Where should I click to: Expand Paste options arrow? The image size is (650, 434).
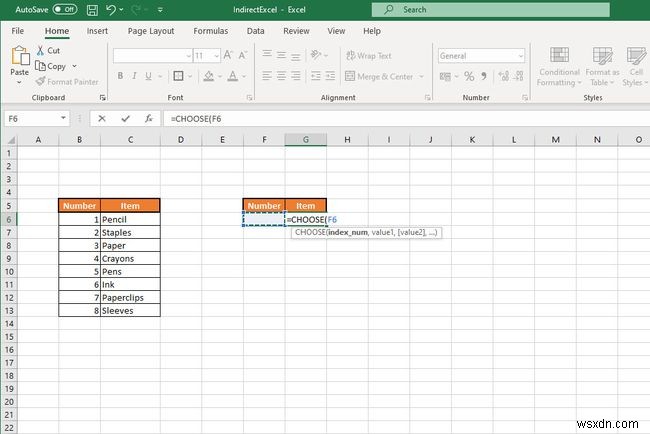tap(19, 82)
